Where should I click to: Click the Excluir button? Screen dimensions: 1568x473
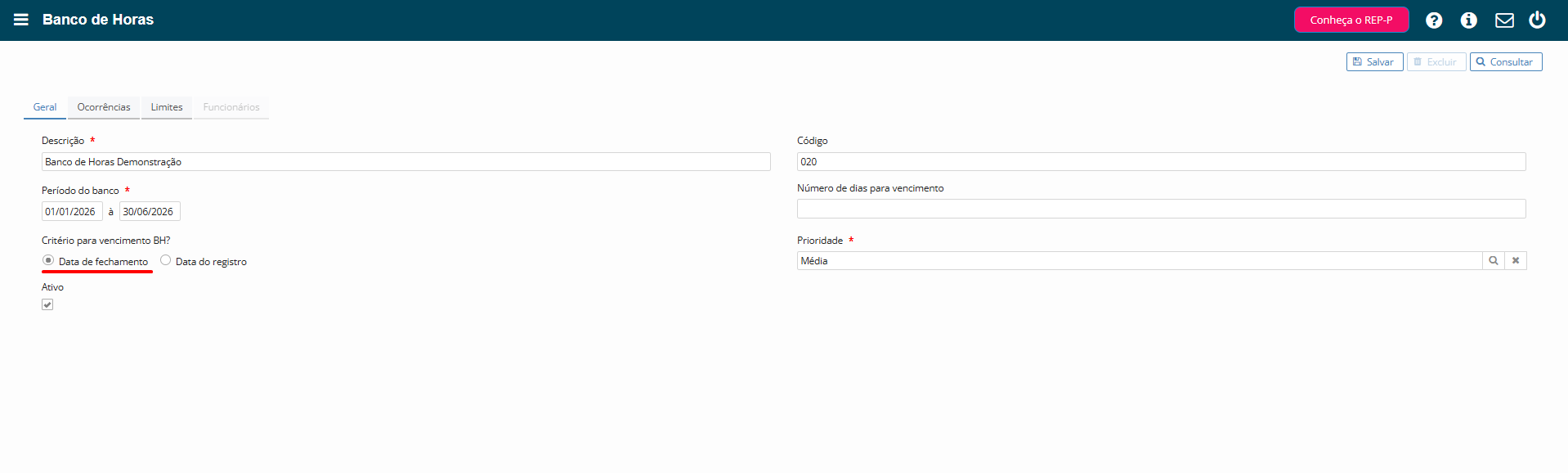coord(1436,62)
